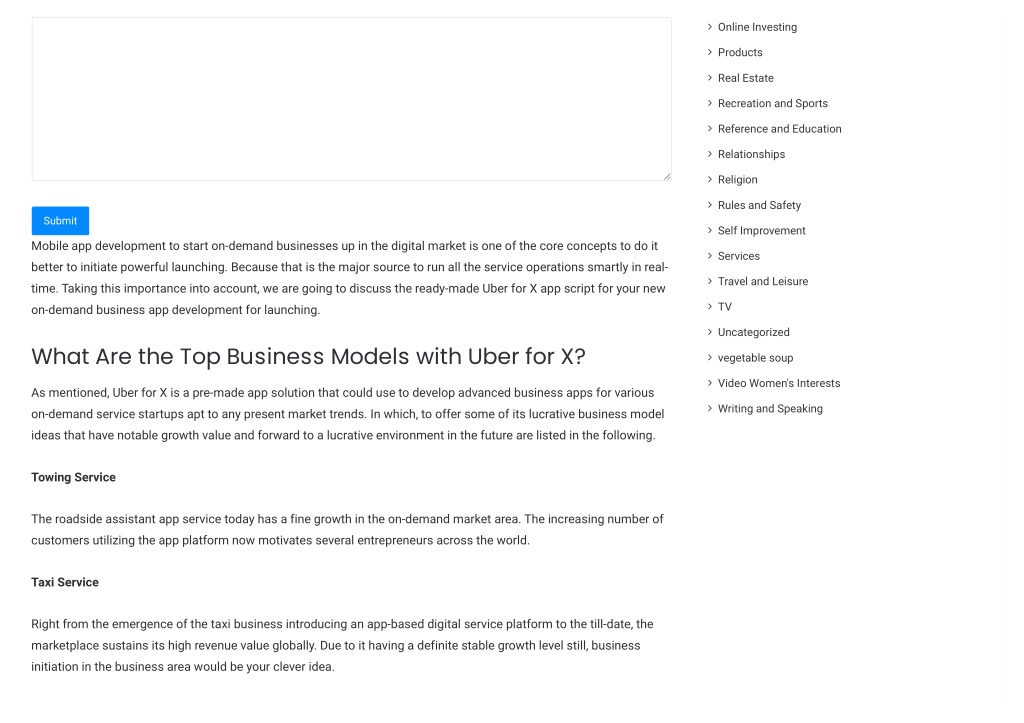Click the Top Business Models with Uber heading
The height and width of the screenshot is (723, 1024).
[308, 357]
